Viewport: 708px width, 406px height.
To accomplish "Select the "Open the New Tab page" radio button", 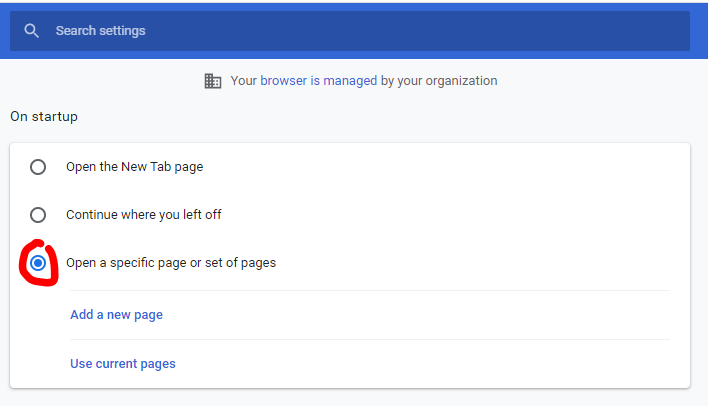I will click(x=38, y=167).
